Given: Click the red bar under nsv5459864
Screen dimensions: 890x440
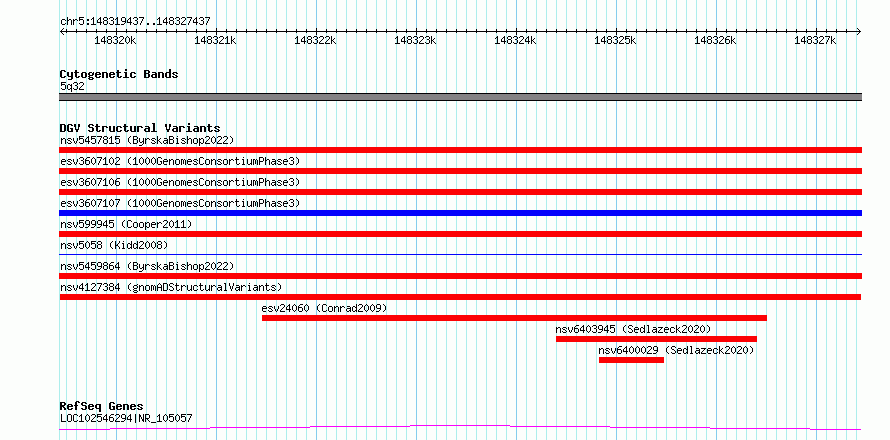Looking at the screenshot, I should (460, 276).
